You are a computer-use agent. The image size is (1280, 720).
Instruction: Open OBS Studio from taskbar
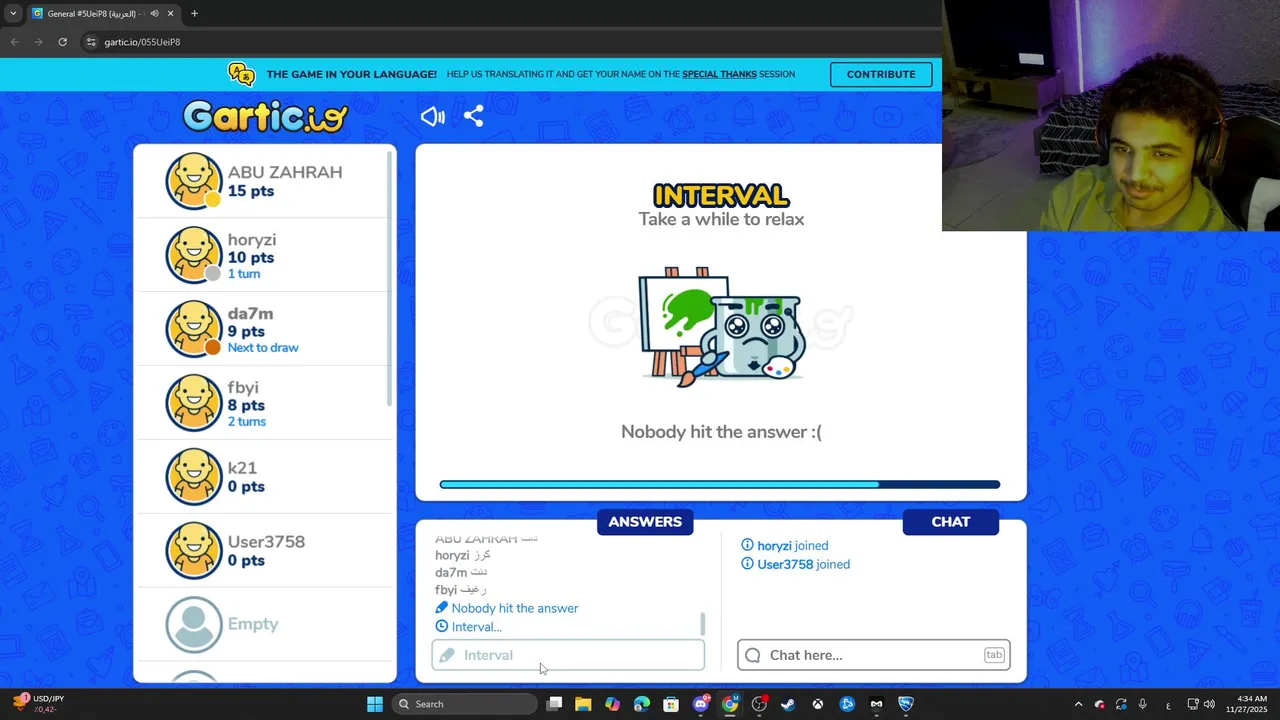pos(759,704)
